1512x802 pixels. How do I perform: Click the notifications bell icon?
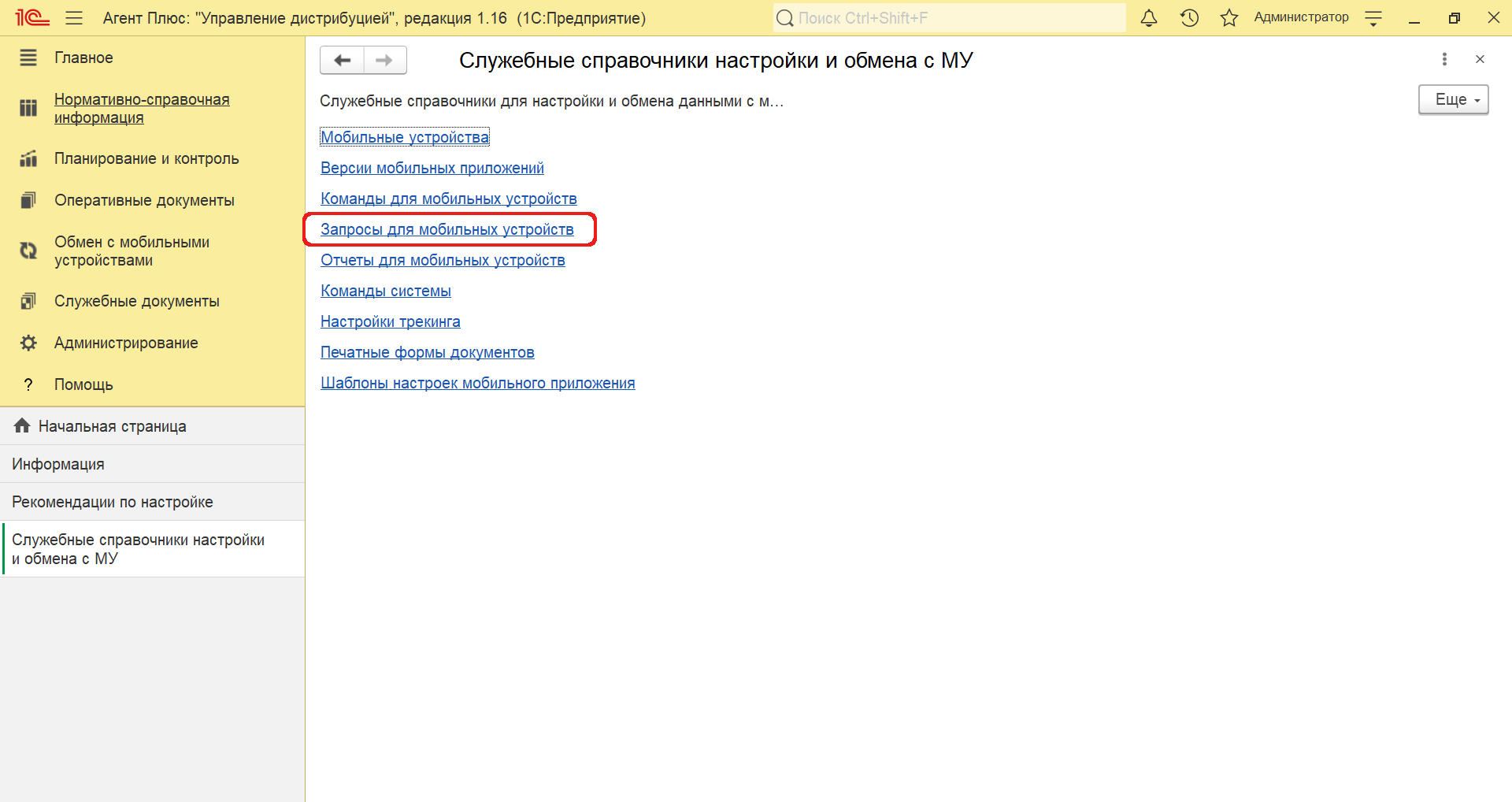(1149, 18)
